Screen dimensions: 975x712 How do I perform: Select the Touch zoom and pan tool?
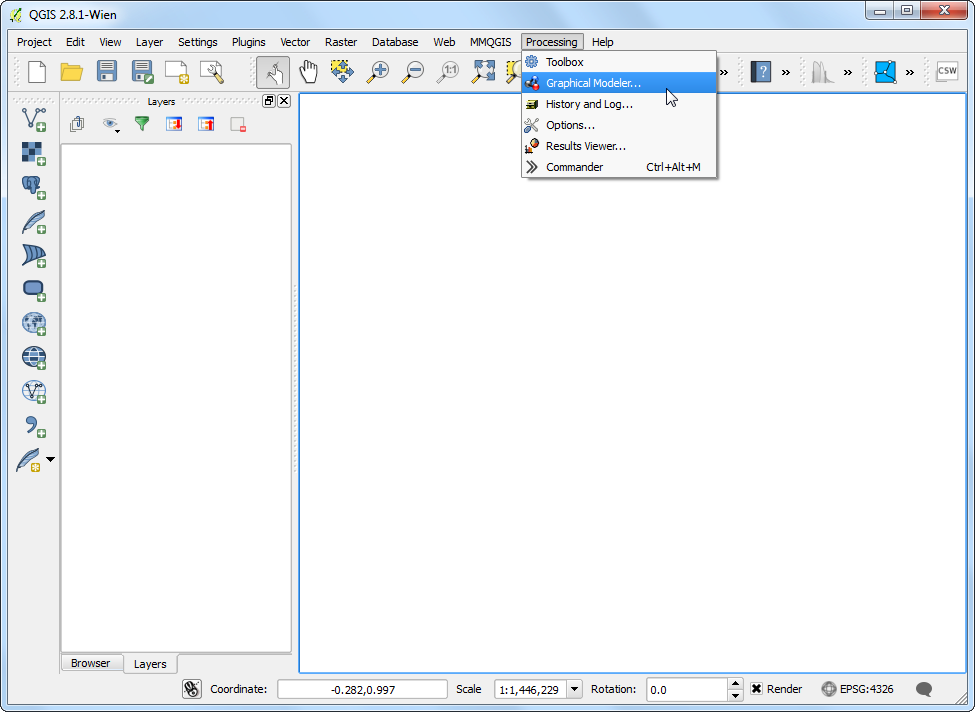(x=273, y=72)
